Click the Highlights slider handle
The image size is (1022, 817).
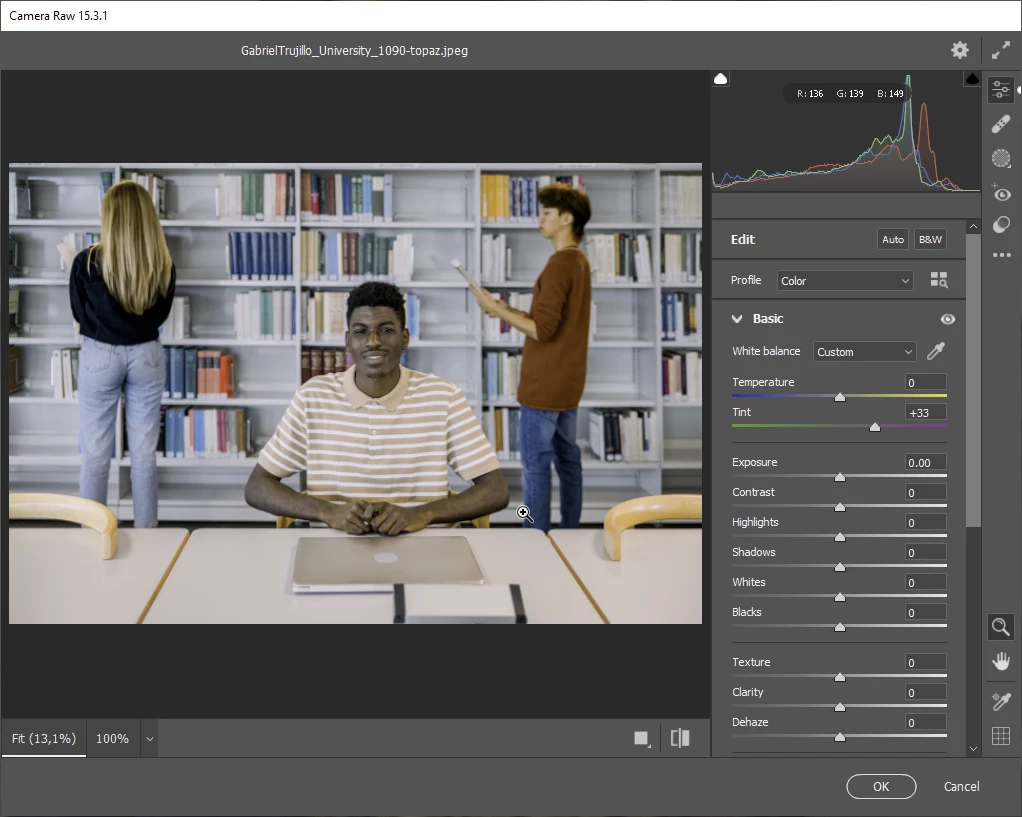tap(840, 537)
